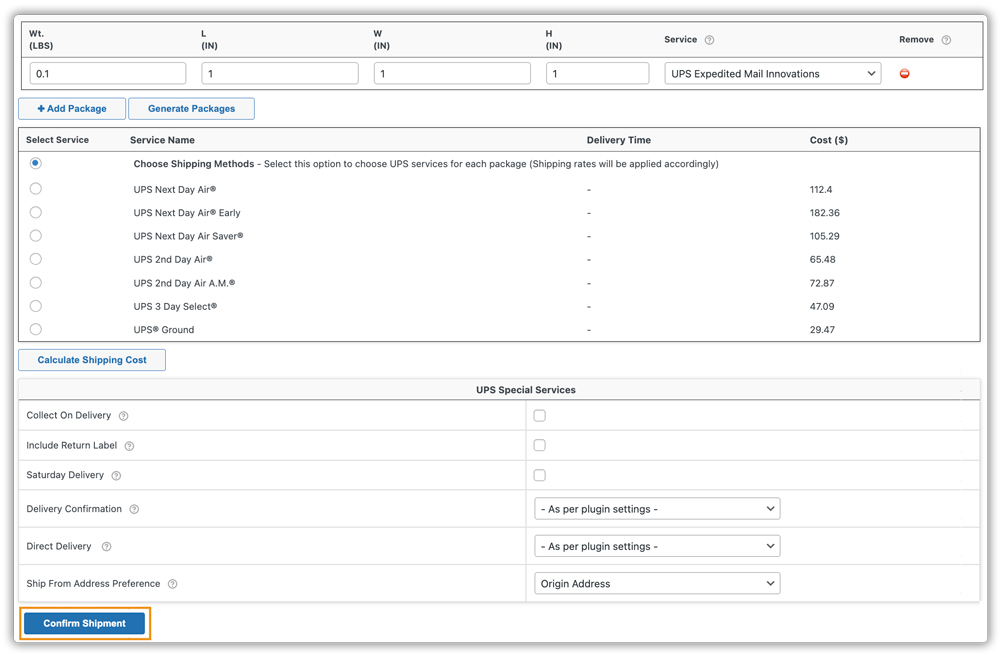Click Delivery Confirmation help icon

click(134, 510)
